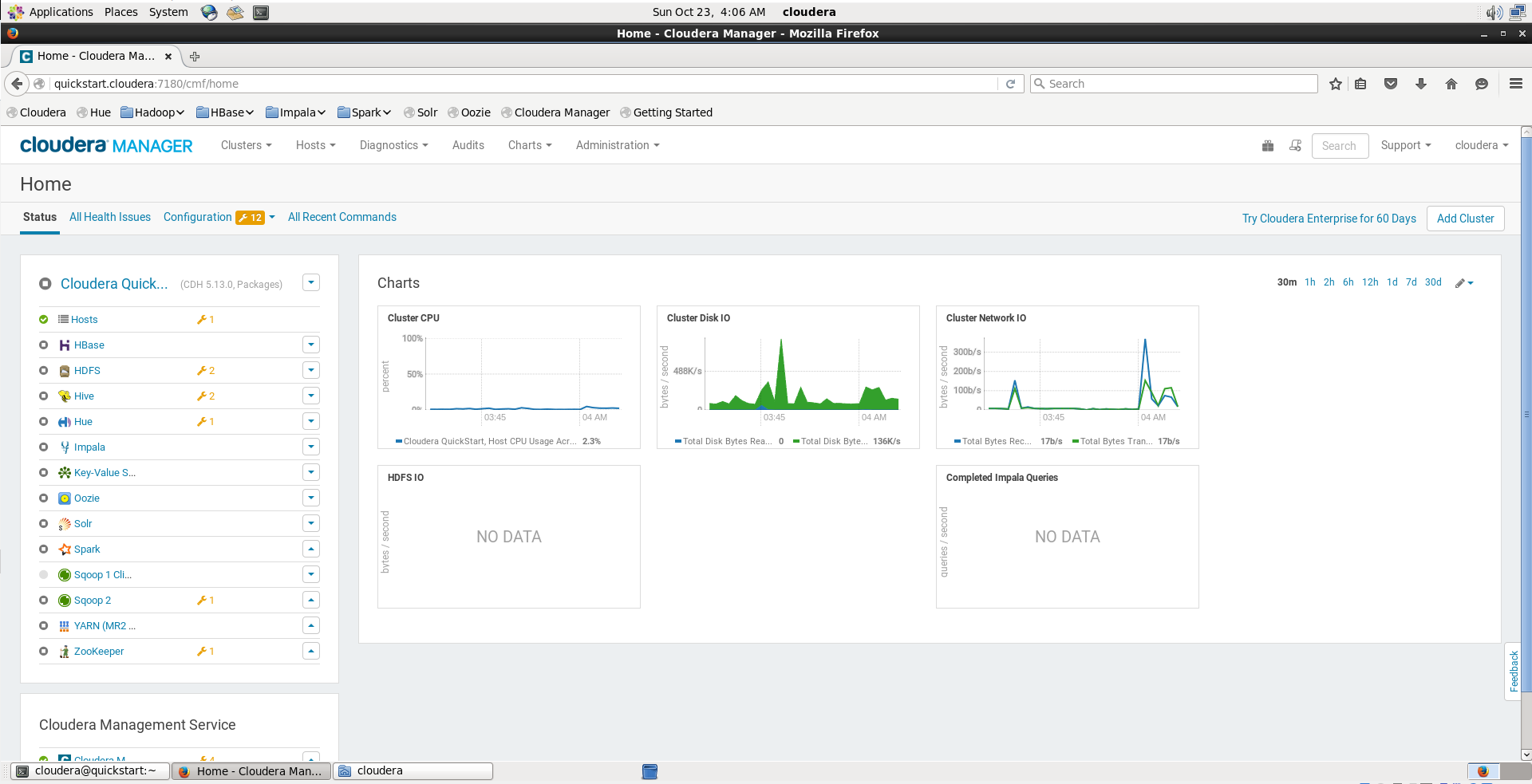Viewport: 1532px width, 784px height.
Task: Reload the page with refresh icon
Action: point(1010,84)
